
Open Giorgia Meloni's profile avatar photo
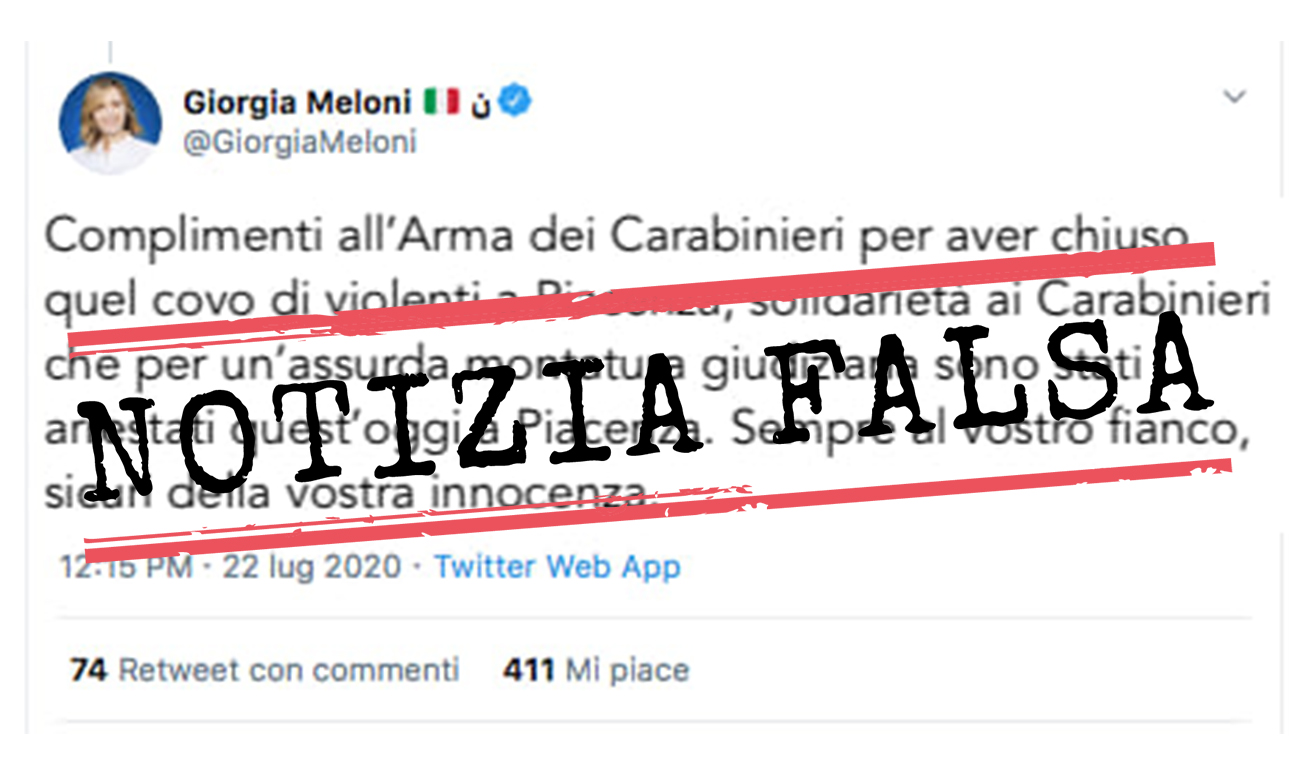[110, 123]
